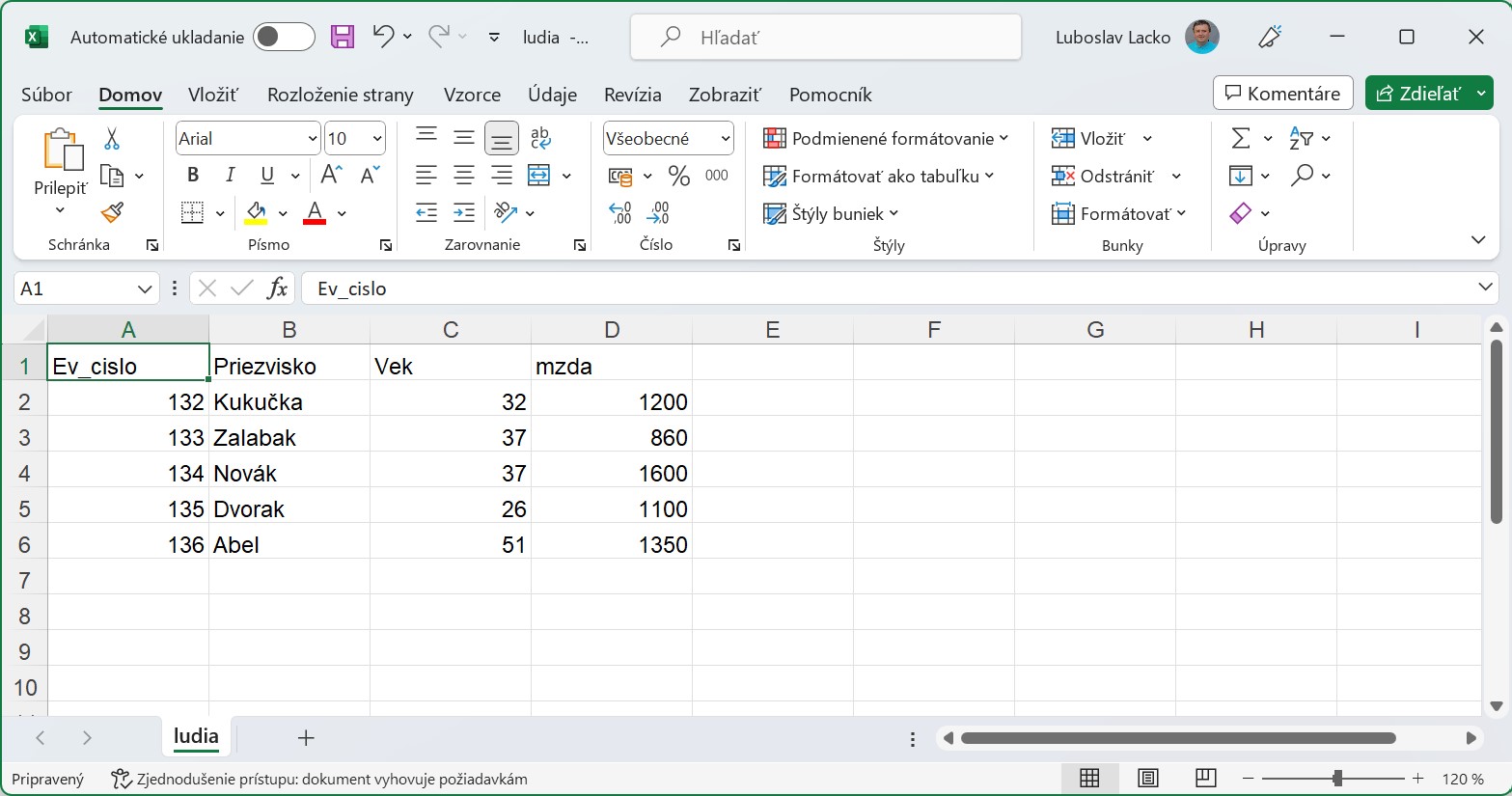Select cell B4 containing Novák
Viewport: 1512px width, 796px height.
[289, 474]
